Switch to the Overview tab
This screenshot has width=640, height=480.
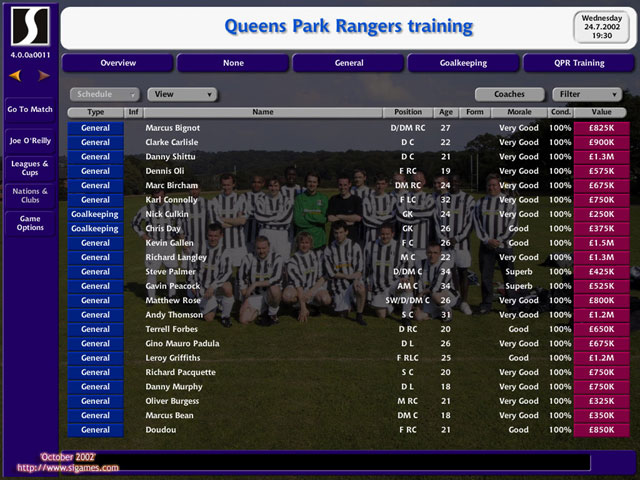[118, 63]
